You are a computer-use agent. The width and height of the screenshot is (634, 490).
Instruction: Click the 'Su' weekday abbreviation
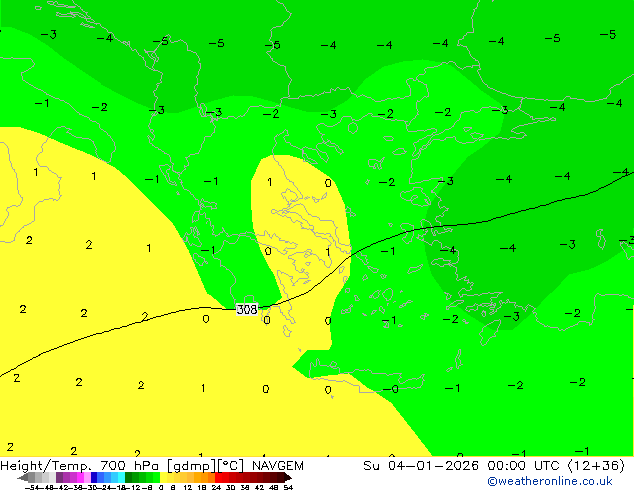[371, 466]
